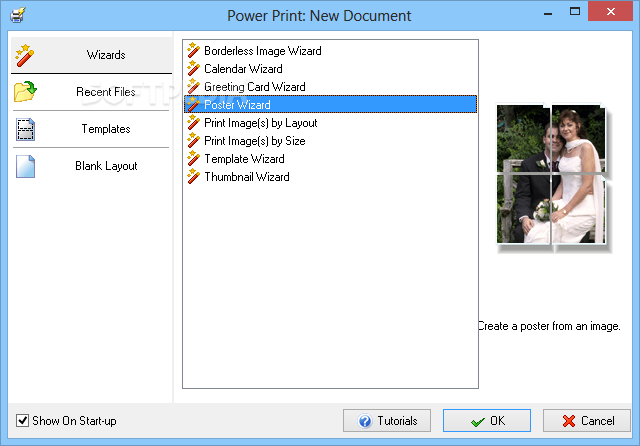Click the wand icon beside Calendar Wizard
640x446 pixels.
tap(193, 69)
